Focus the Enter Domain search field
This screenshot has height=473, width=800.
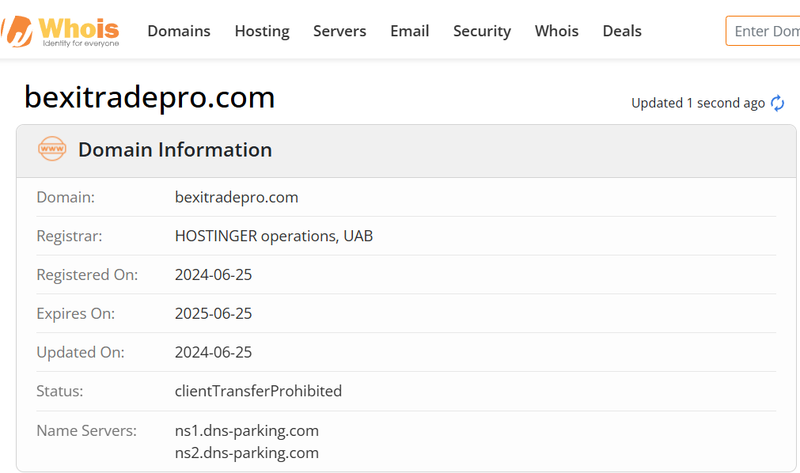(763, 31)
